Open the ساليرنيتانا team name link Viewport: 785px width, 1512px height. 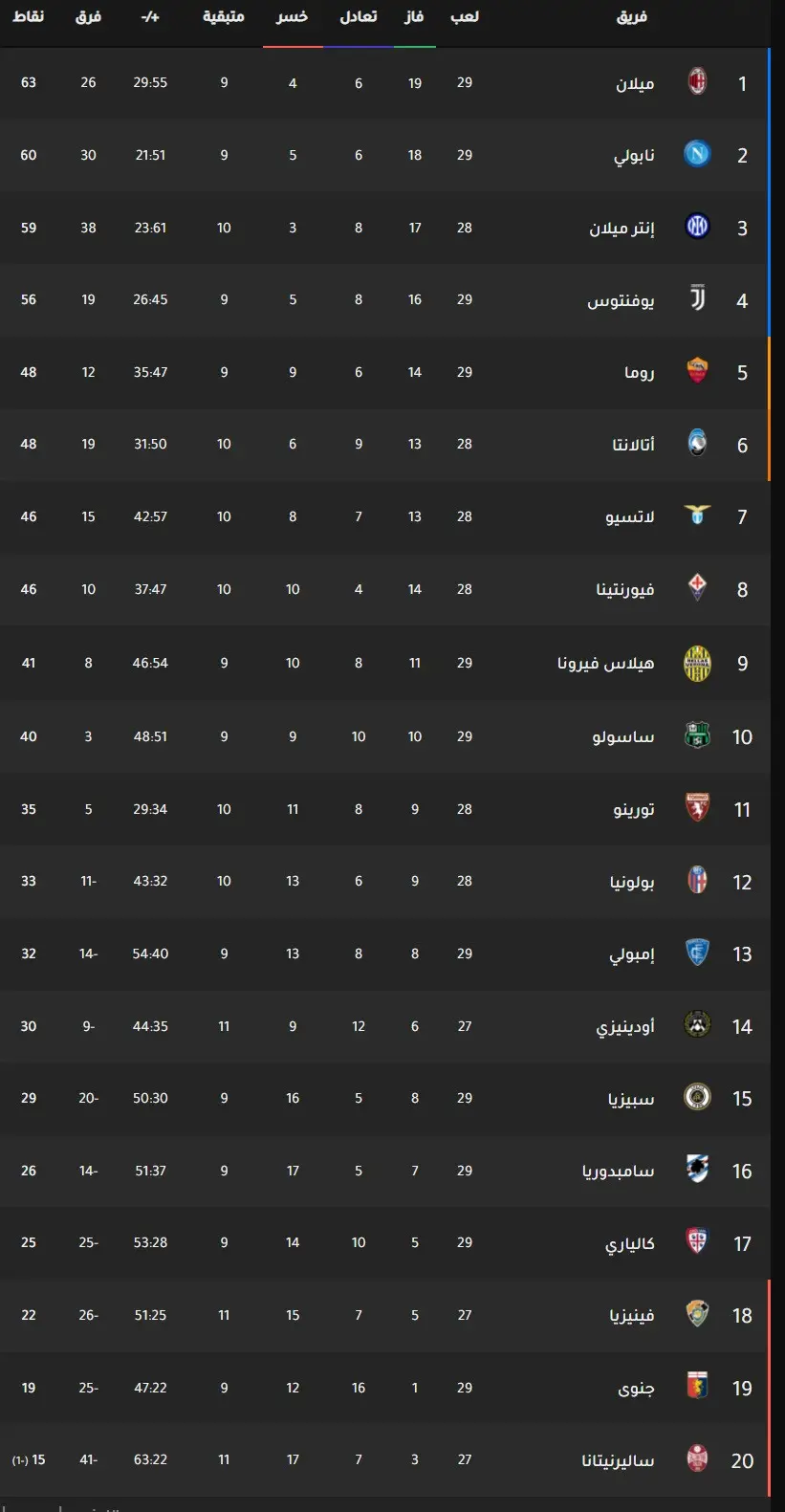pos(619,1460)
